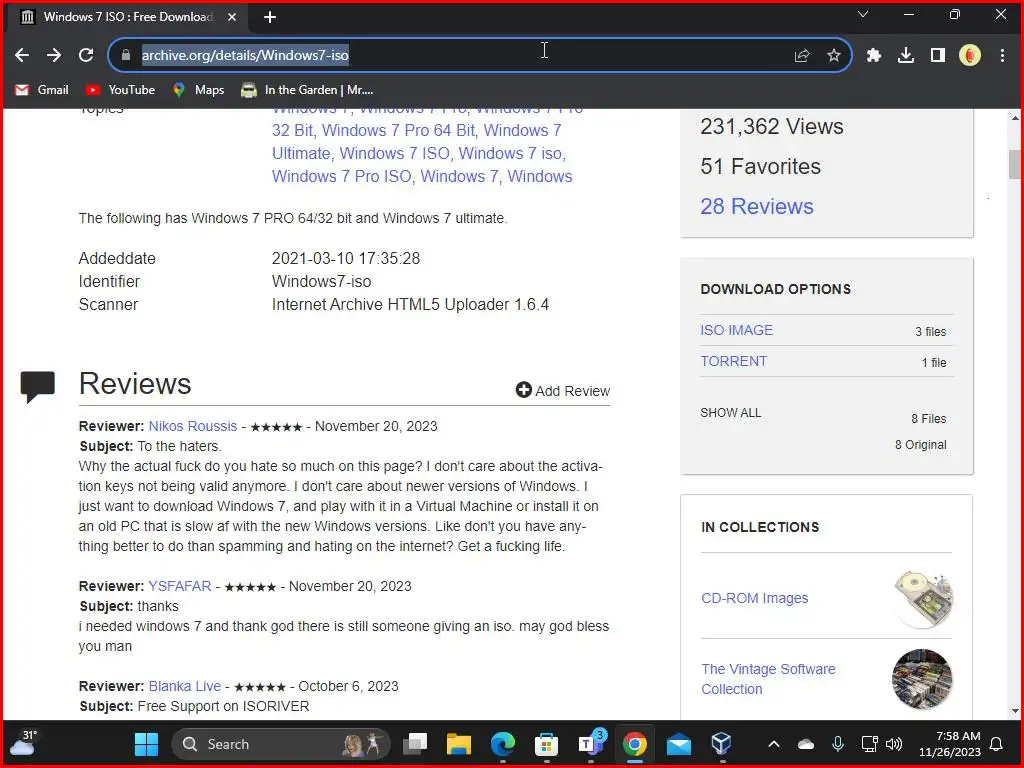Show hidden system tray icons
Screen dimensions: 1024x768
[774, 744]
